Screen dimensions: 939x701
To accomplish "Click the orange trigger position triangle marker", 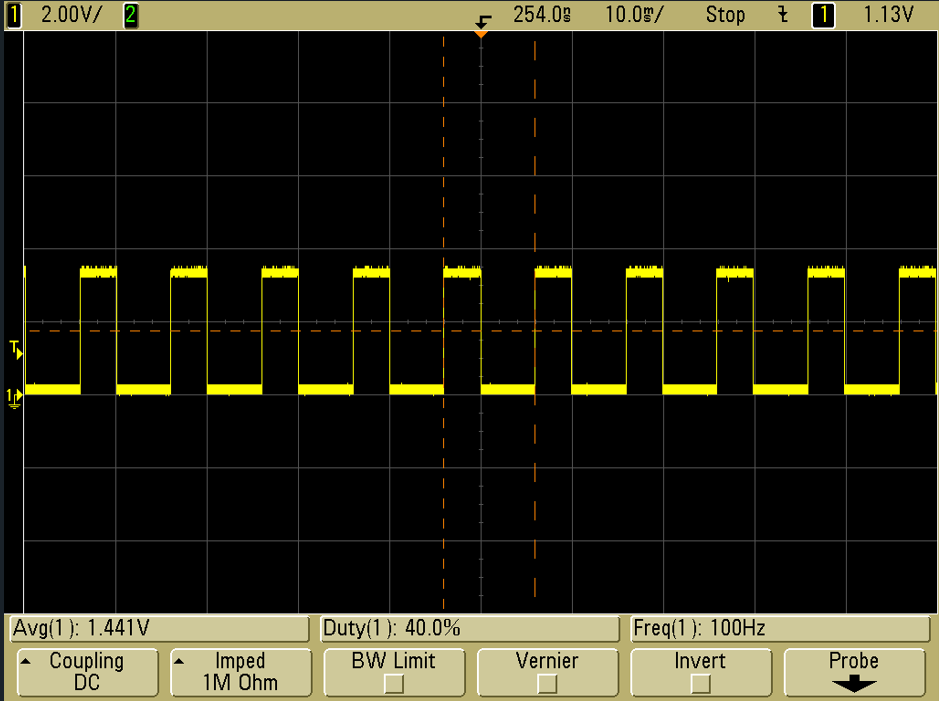I will point(481,35).
